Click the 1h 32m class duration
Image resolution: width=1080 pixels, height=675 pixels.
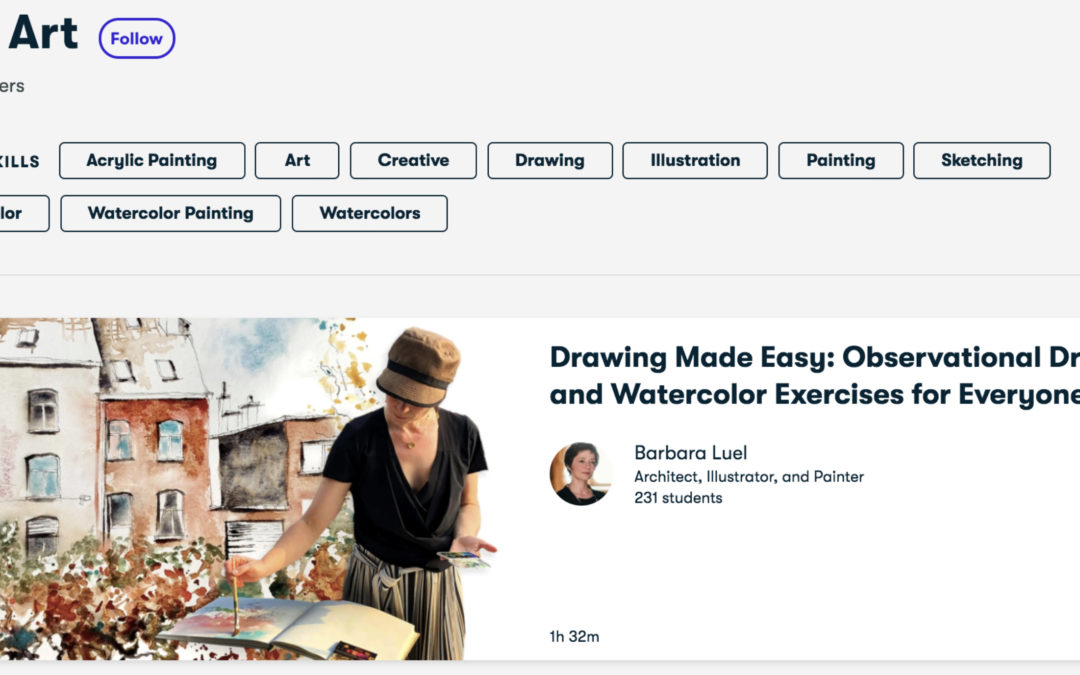[574, 636]
